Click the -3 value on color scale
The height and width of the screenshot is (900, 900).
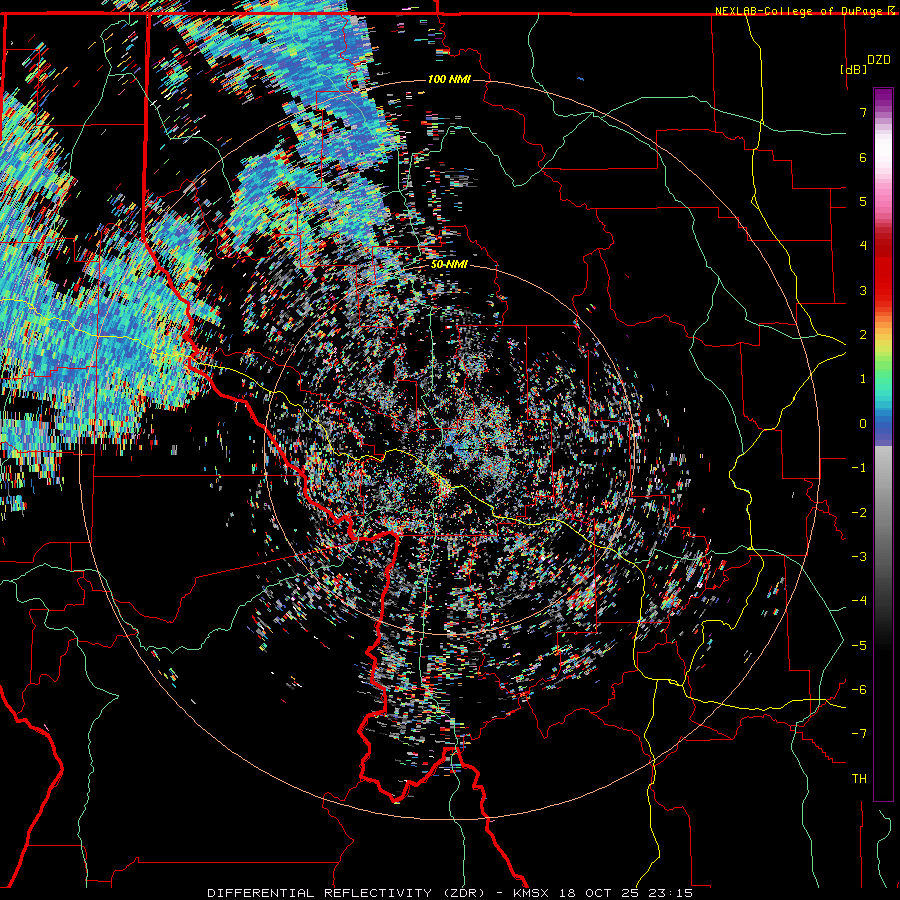coord(859,557)
